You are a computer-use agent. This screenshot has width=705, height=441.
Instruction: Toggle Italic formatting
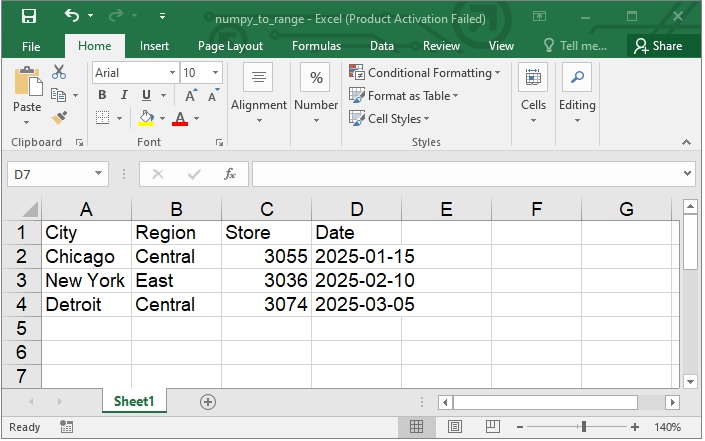coord(123,96)
